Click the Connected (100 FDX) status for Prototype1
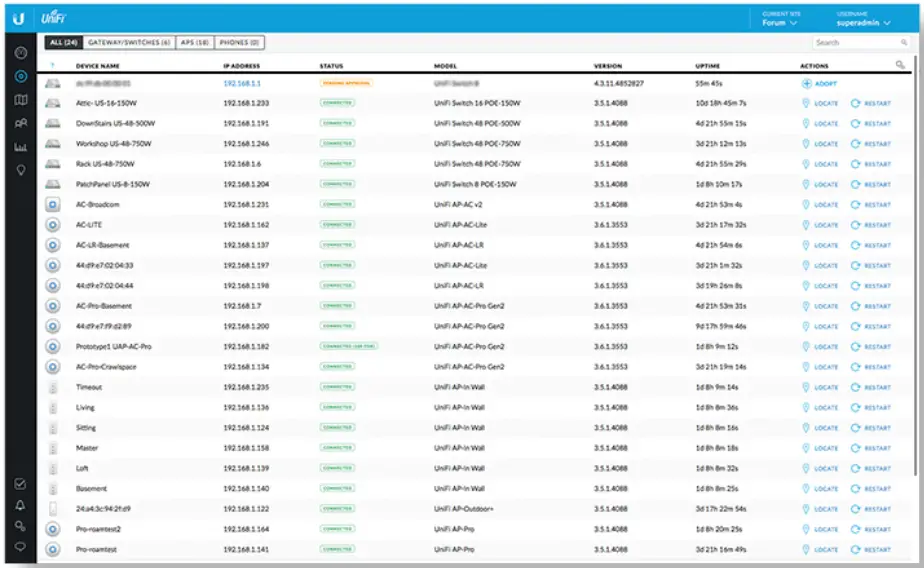 [349, 346]
